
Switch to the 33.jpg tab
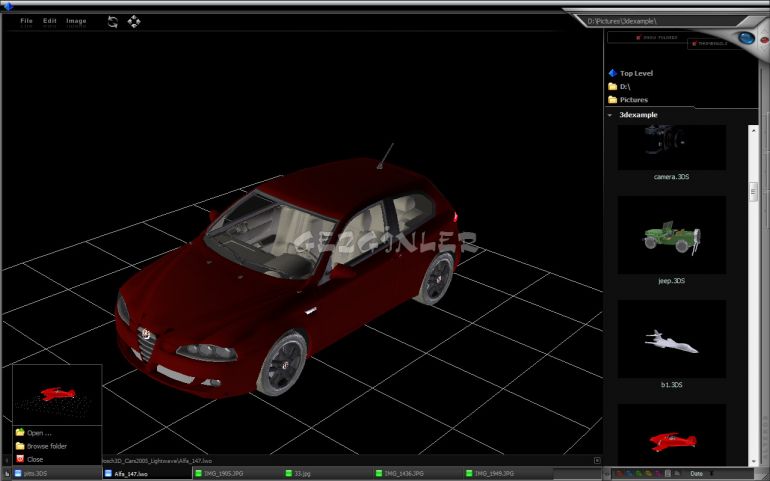pyautogui.click(x=327, y=474)
